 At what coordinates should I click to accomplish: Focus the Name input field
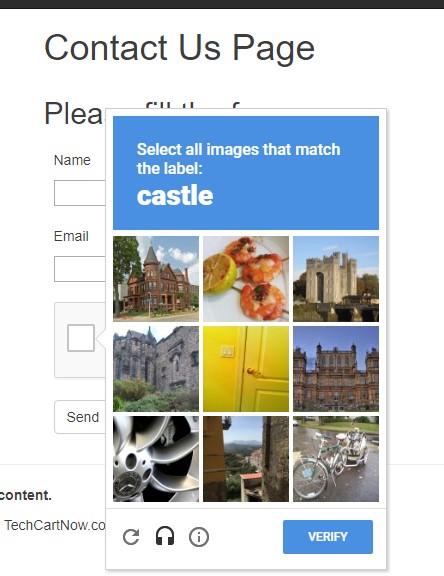[x=80, y=193]
